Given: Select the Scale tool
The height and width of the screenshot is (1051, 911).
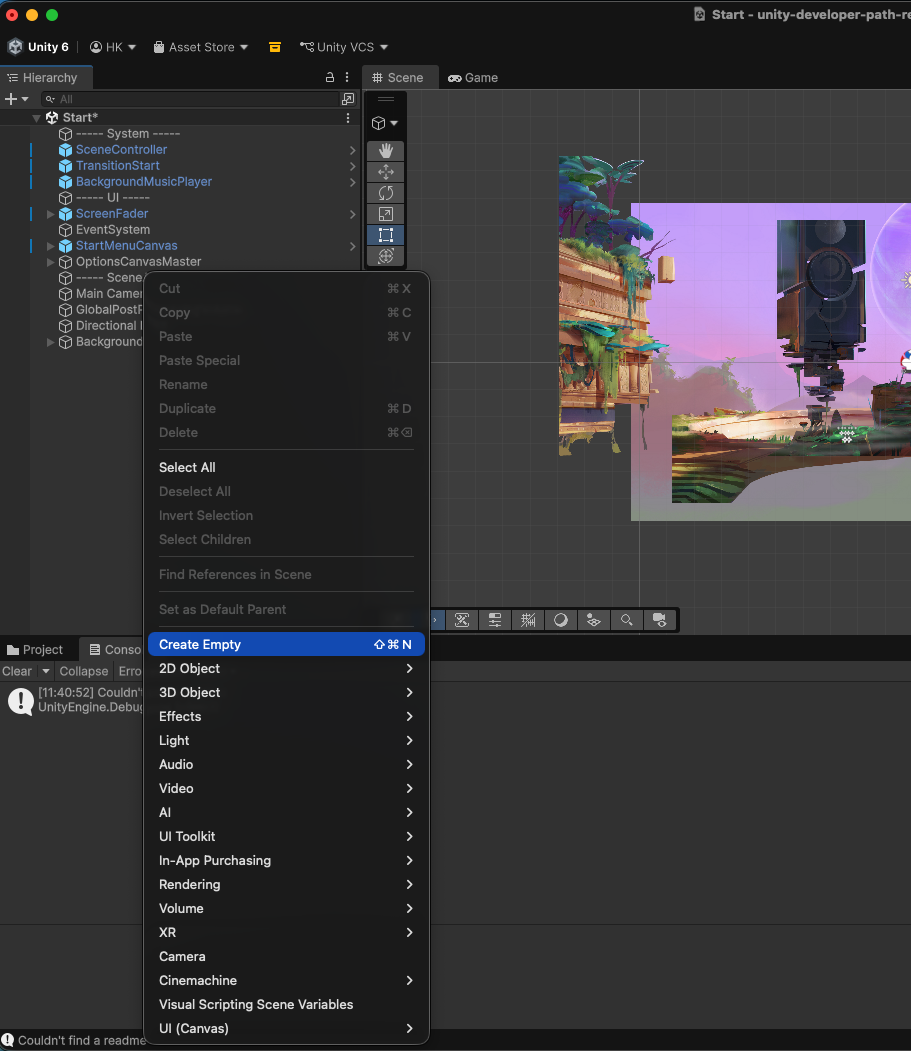Looking at the screenshot, I should coord(385,214).
